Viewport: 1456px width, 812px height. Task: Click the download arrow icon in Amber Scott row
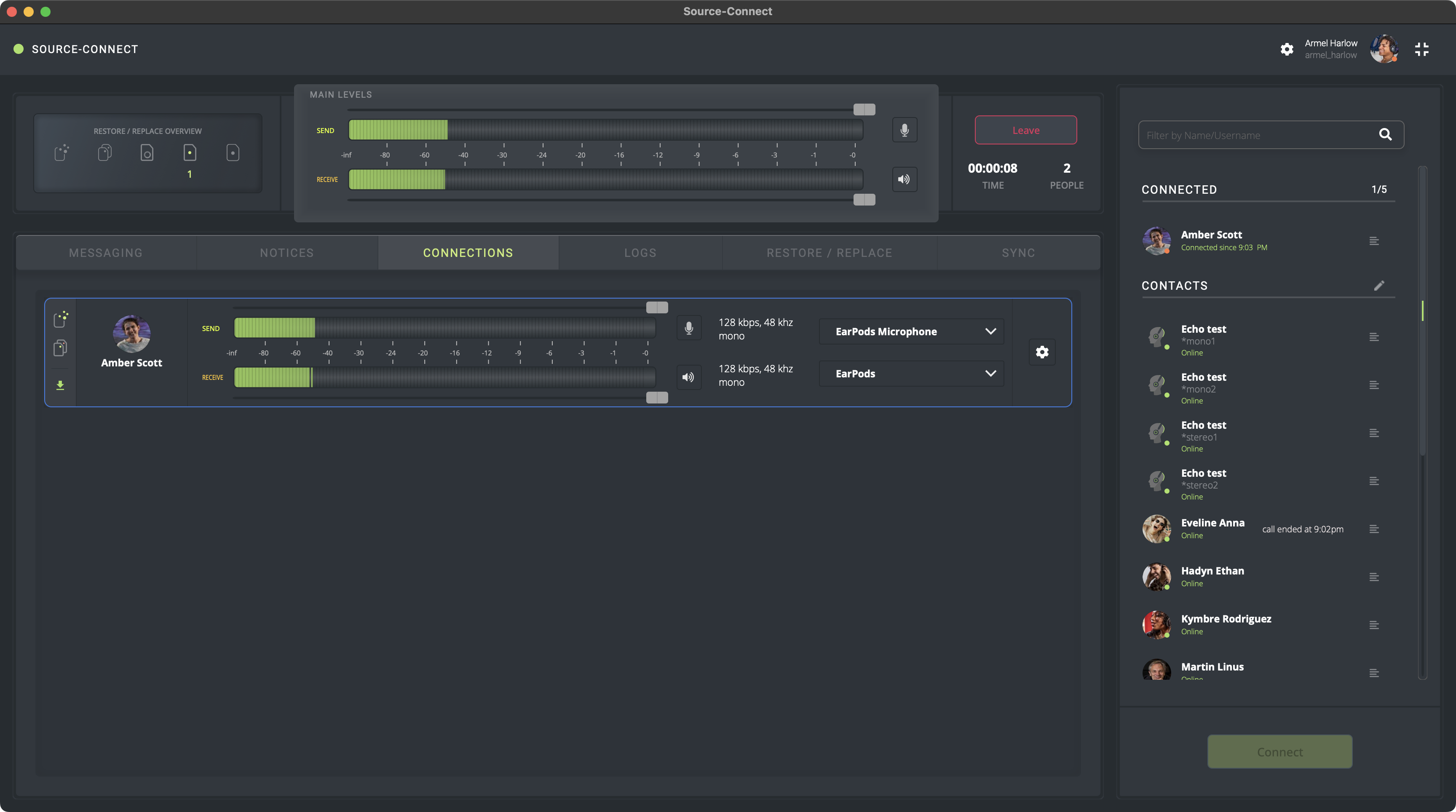(60, 385)
